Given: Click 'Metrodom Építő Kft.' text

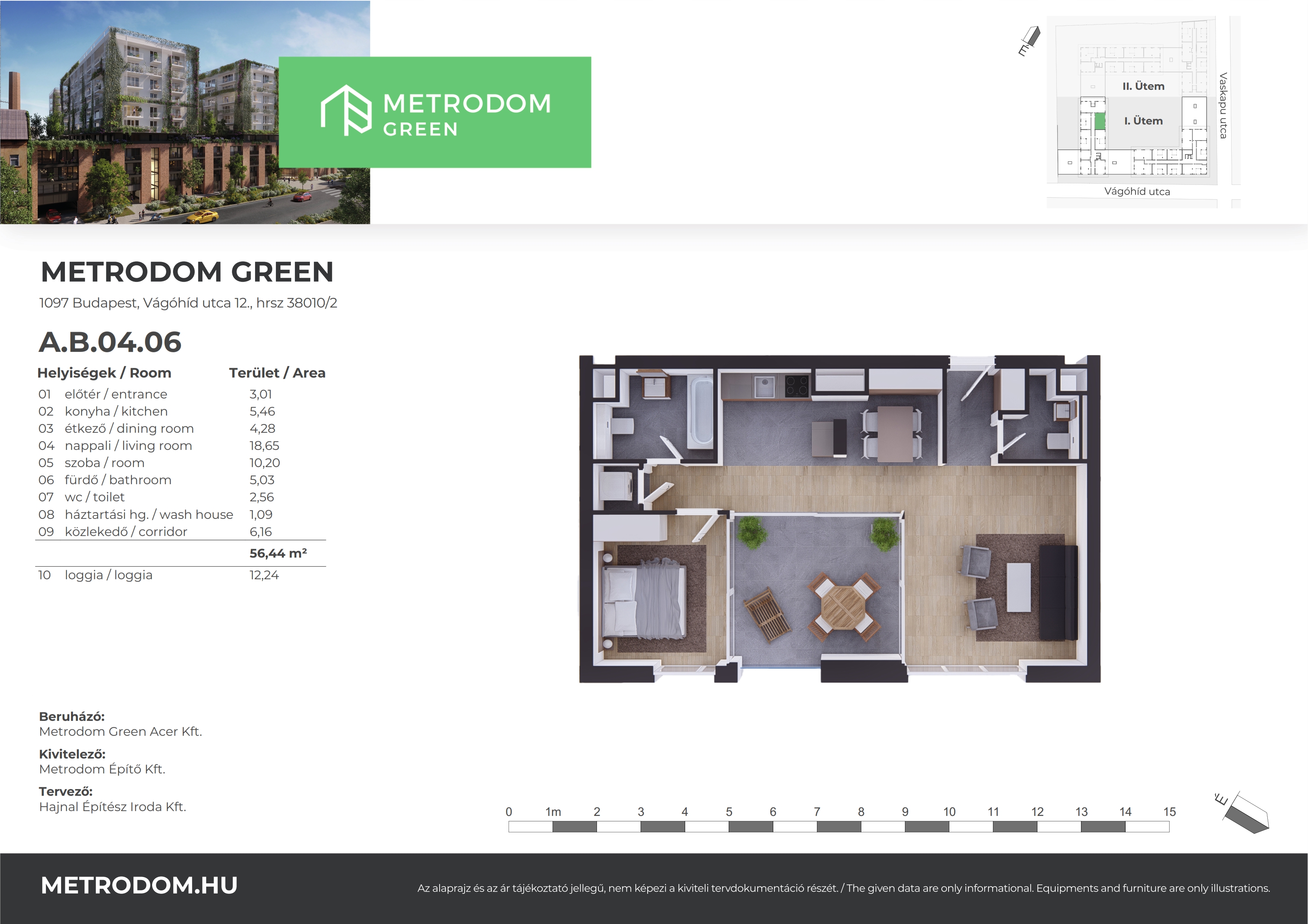Looking at the screenshot, I should (102, 769).
